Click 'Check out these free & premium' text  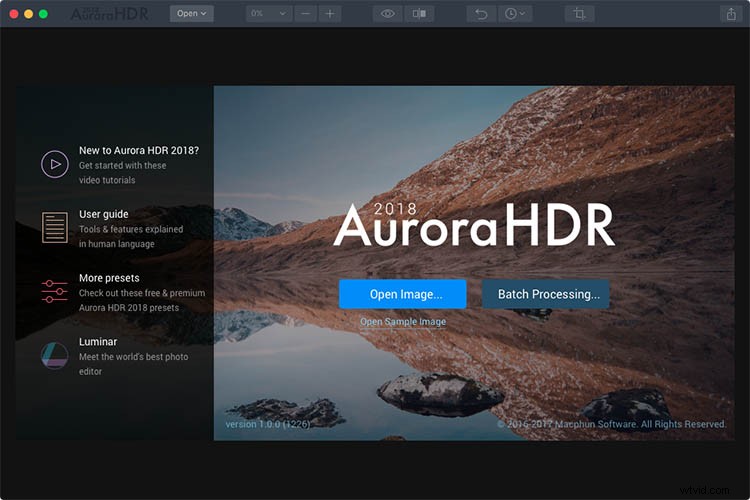point(142,293)
